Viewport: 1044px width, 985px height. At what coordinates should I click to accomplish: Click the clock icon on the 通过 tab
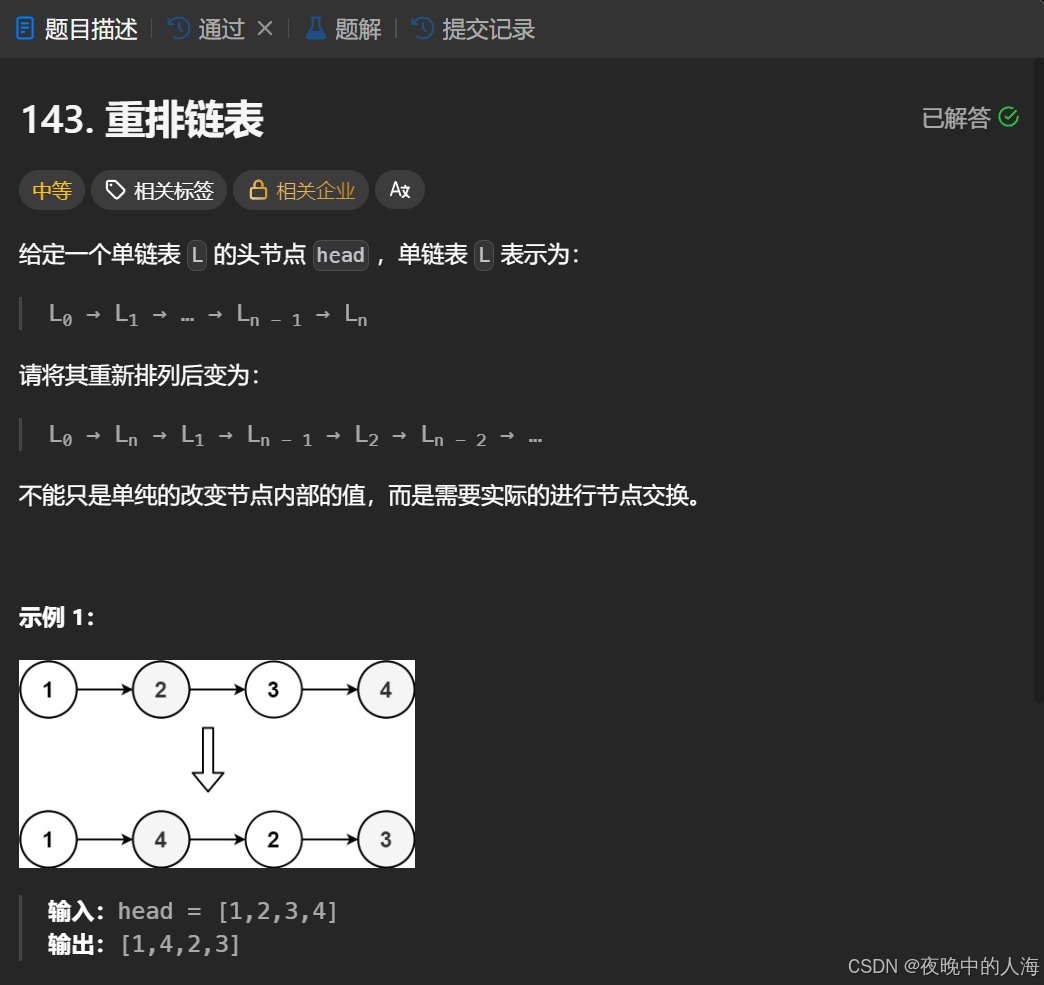pos(178,28)
